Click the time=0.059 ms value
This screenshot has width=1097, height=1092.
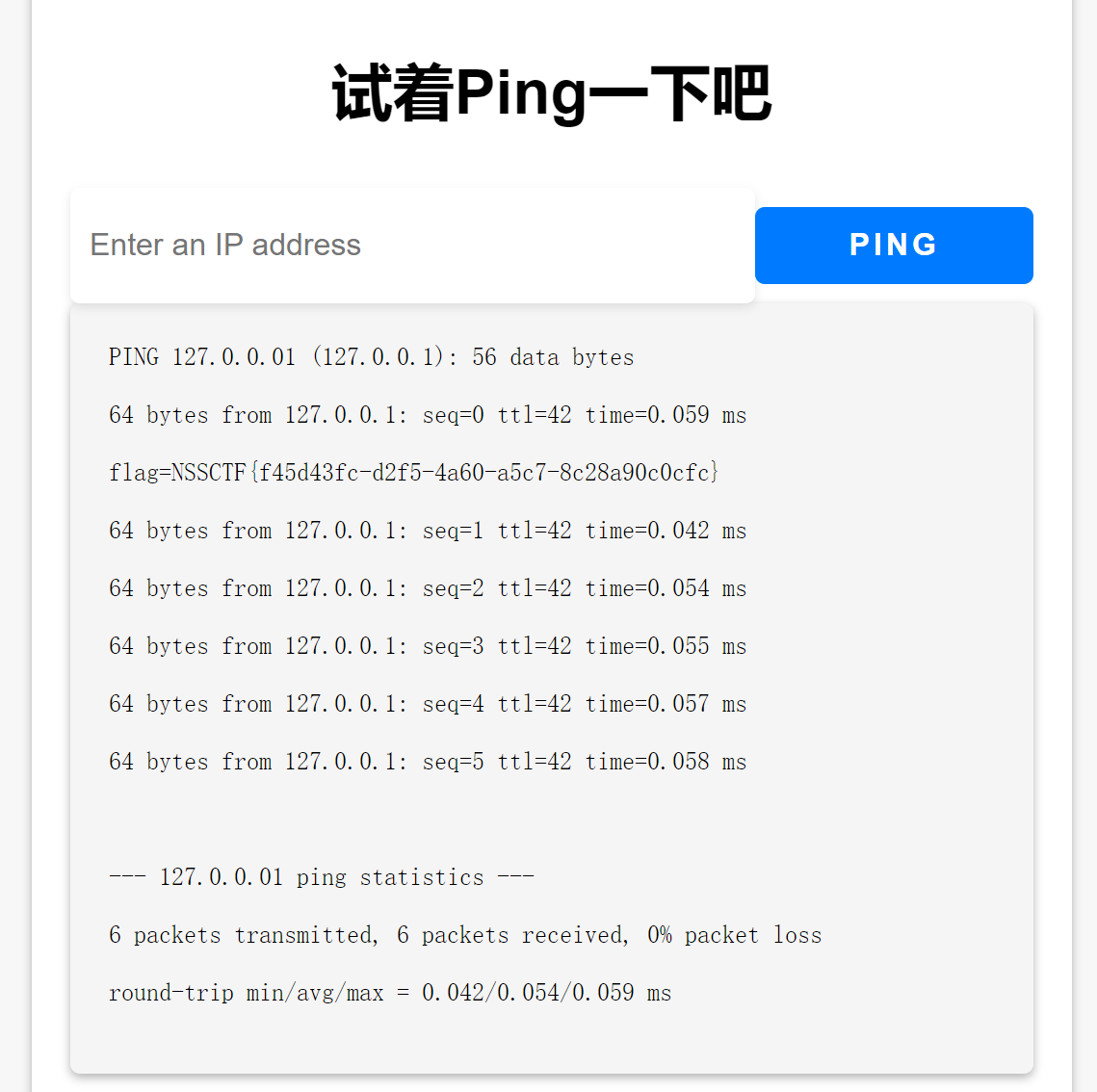[x=666, y=415]
